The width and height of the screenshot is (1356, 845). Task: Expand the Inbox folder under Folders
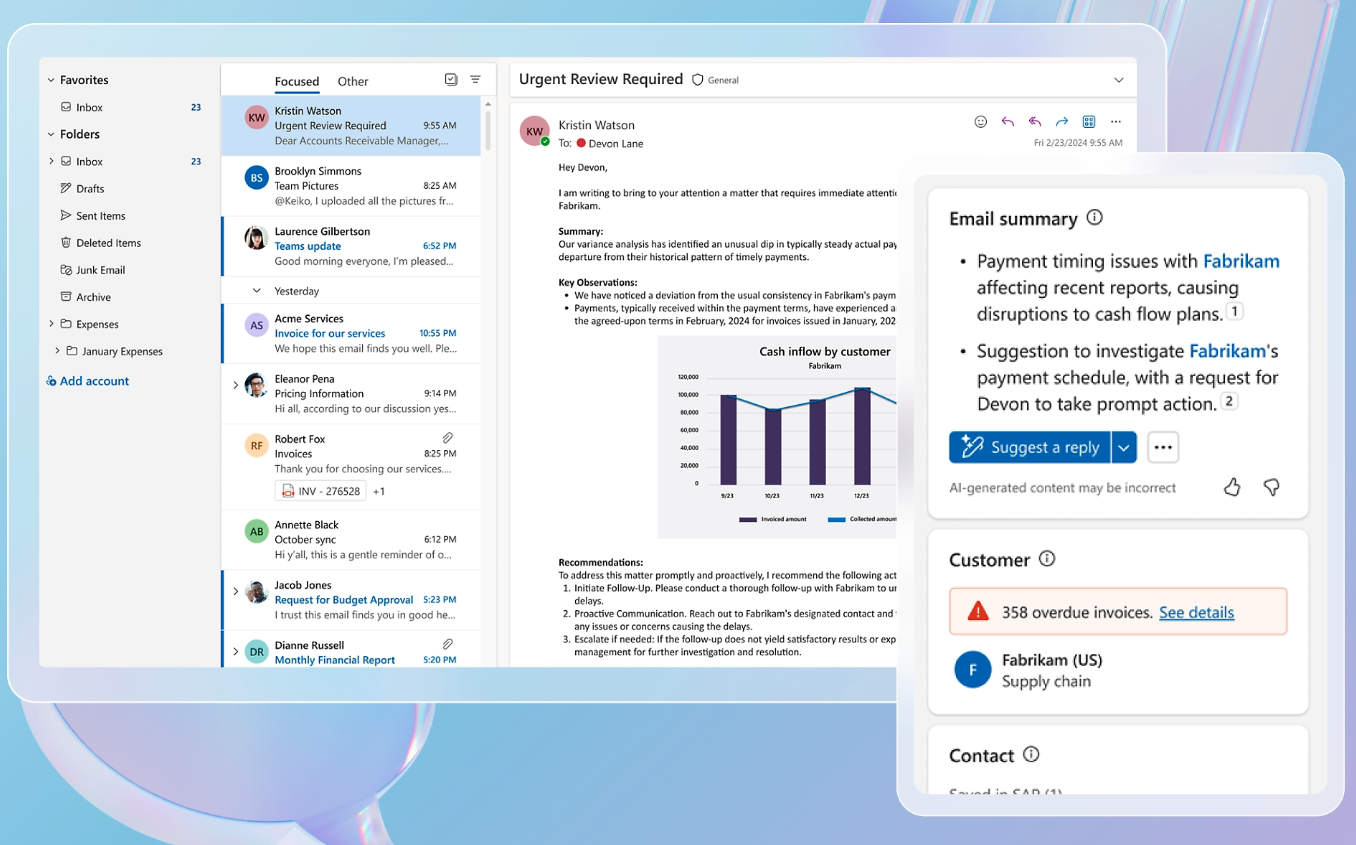pos(51,161)
